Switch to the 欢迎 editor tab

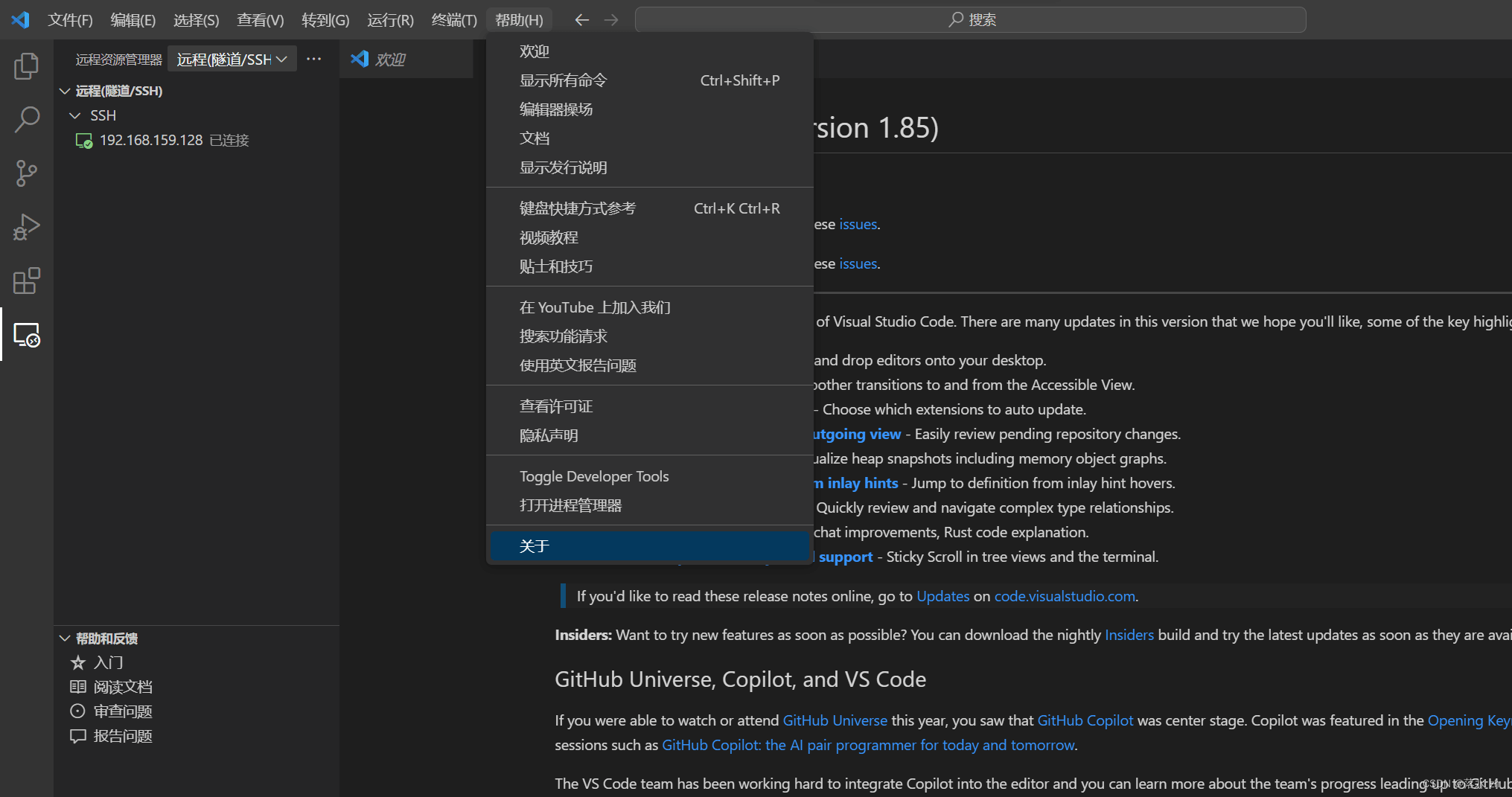pyautogui.click(x=406, y=59)
